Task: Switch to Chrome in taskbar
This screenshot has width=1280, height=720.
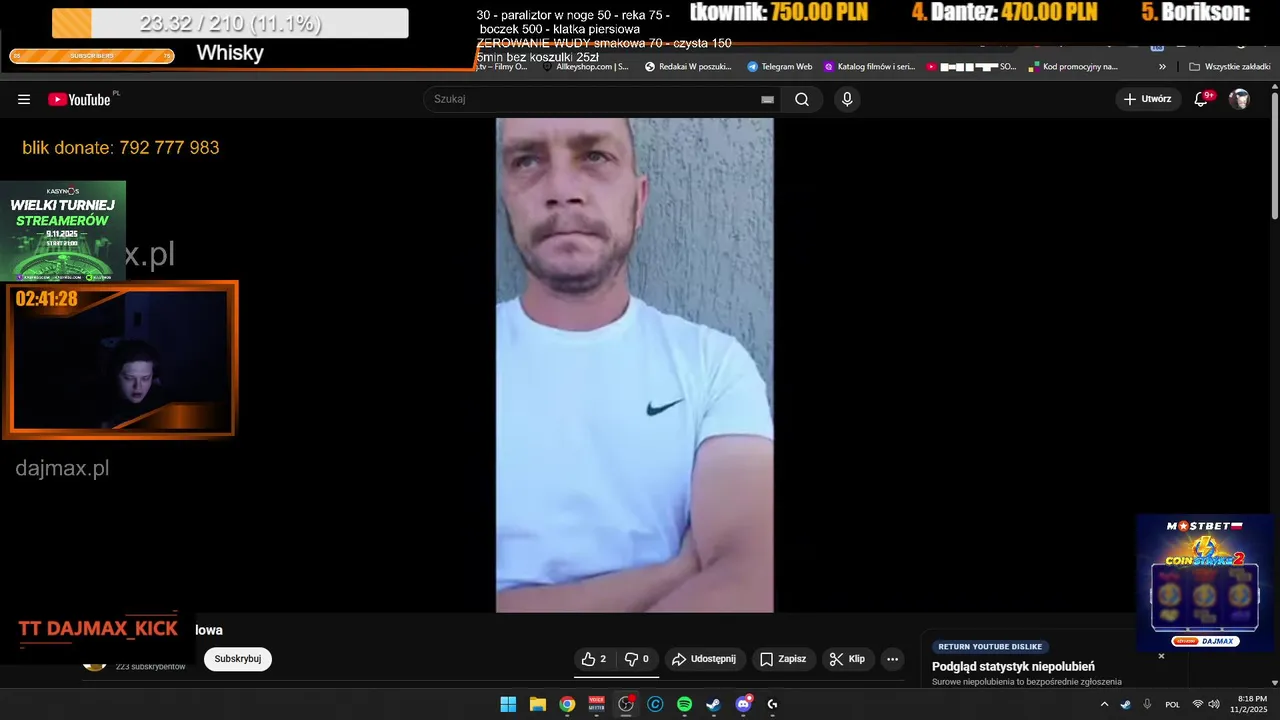Action: (x=567, y=704)
